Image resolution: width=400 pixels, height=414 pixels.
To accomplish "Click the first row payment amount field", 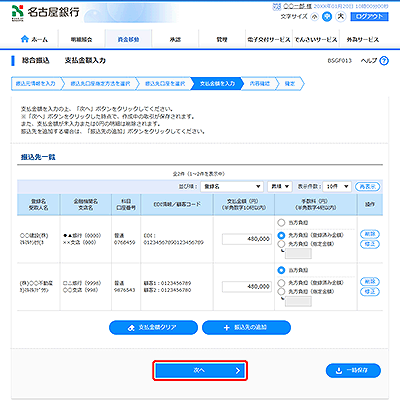I will click(247, 239).
